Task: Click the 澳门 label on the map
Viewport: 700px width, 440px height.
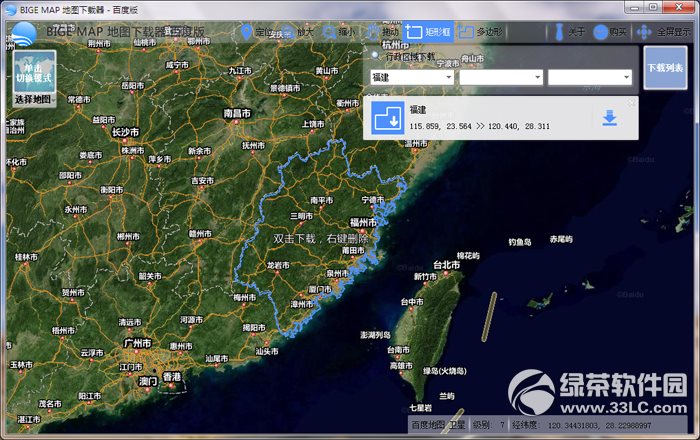Action: (148, 381)
